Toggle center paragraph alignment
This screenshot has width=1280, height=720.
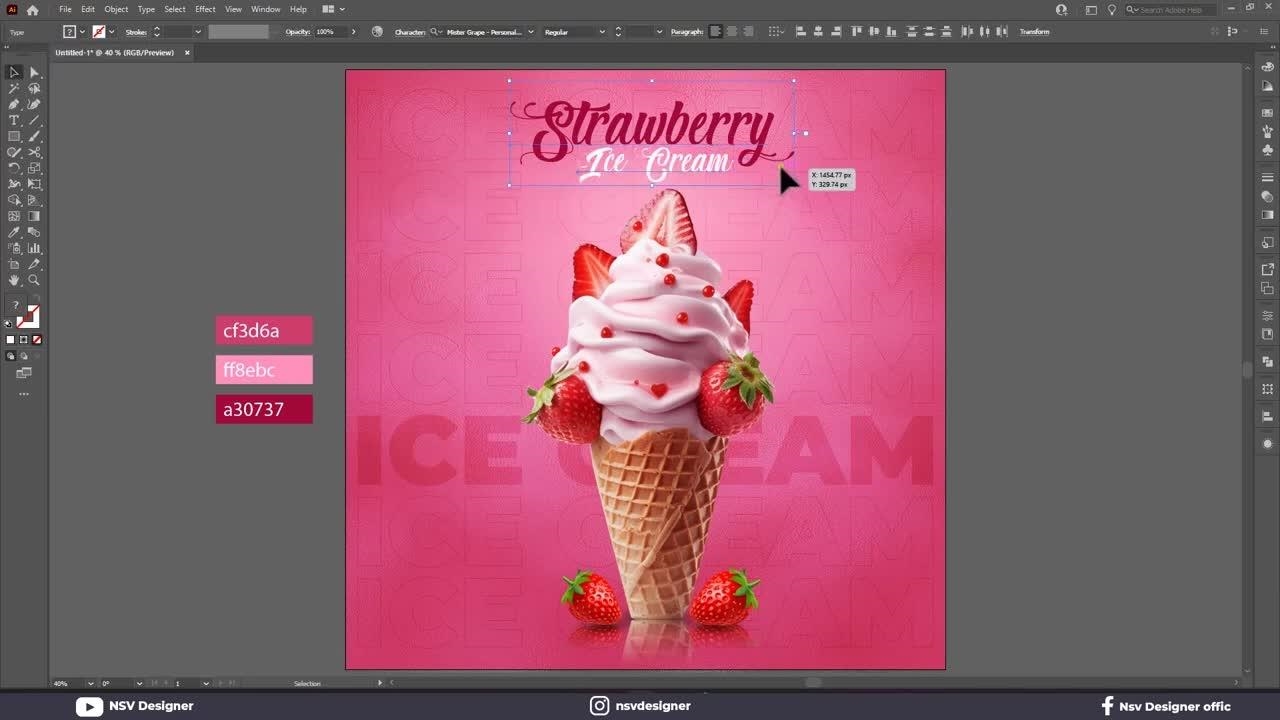(x=732, y=32)
